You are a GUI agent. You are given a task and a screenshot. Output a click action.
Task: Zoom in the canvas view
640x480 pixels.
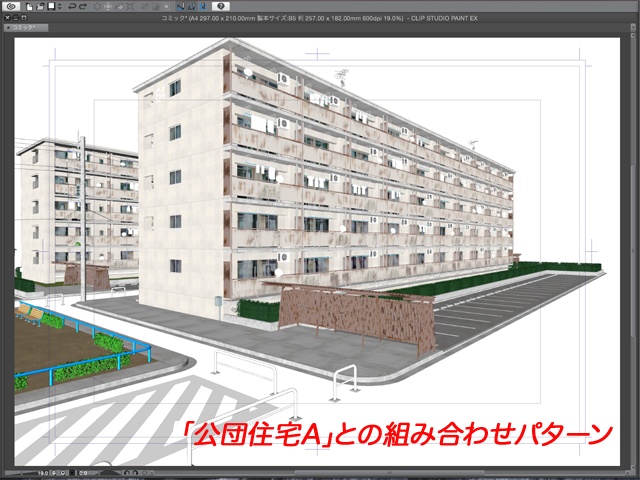(63, 473)
